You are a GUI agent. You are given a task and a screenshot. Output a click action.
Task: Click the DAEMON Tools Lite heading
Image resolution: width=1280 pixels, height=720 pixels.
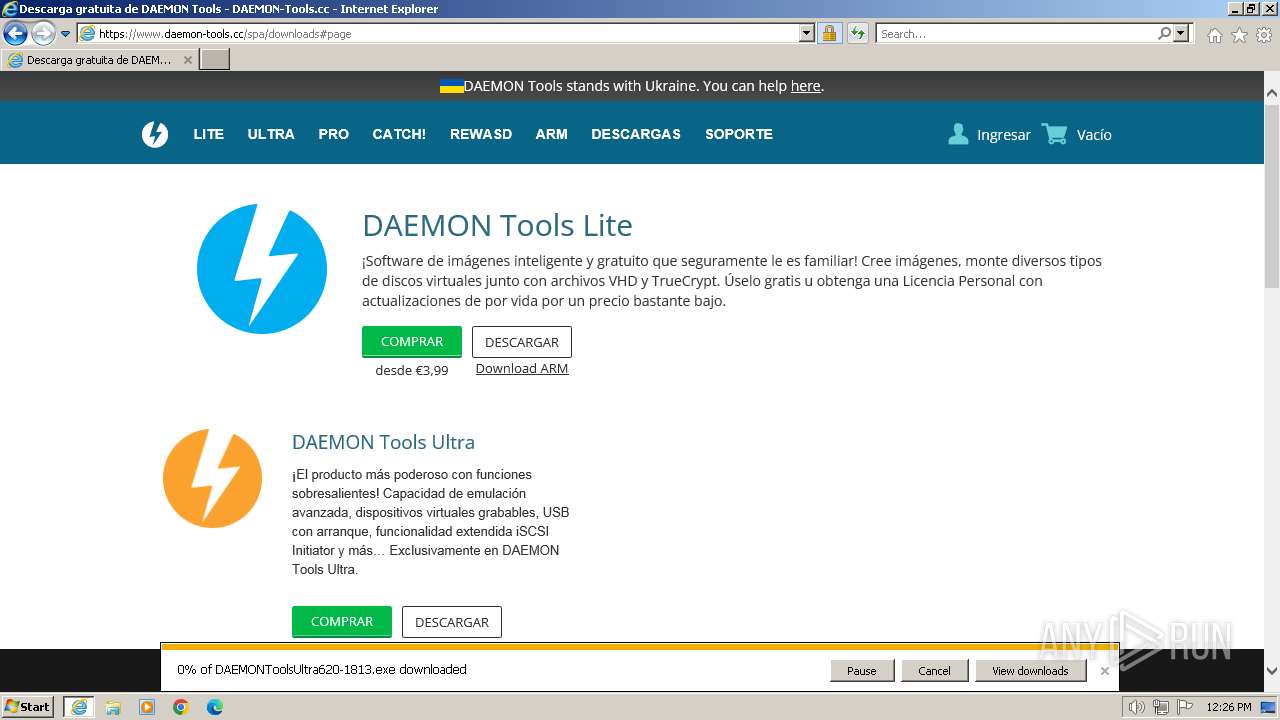497,225
